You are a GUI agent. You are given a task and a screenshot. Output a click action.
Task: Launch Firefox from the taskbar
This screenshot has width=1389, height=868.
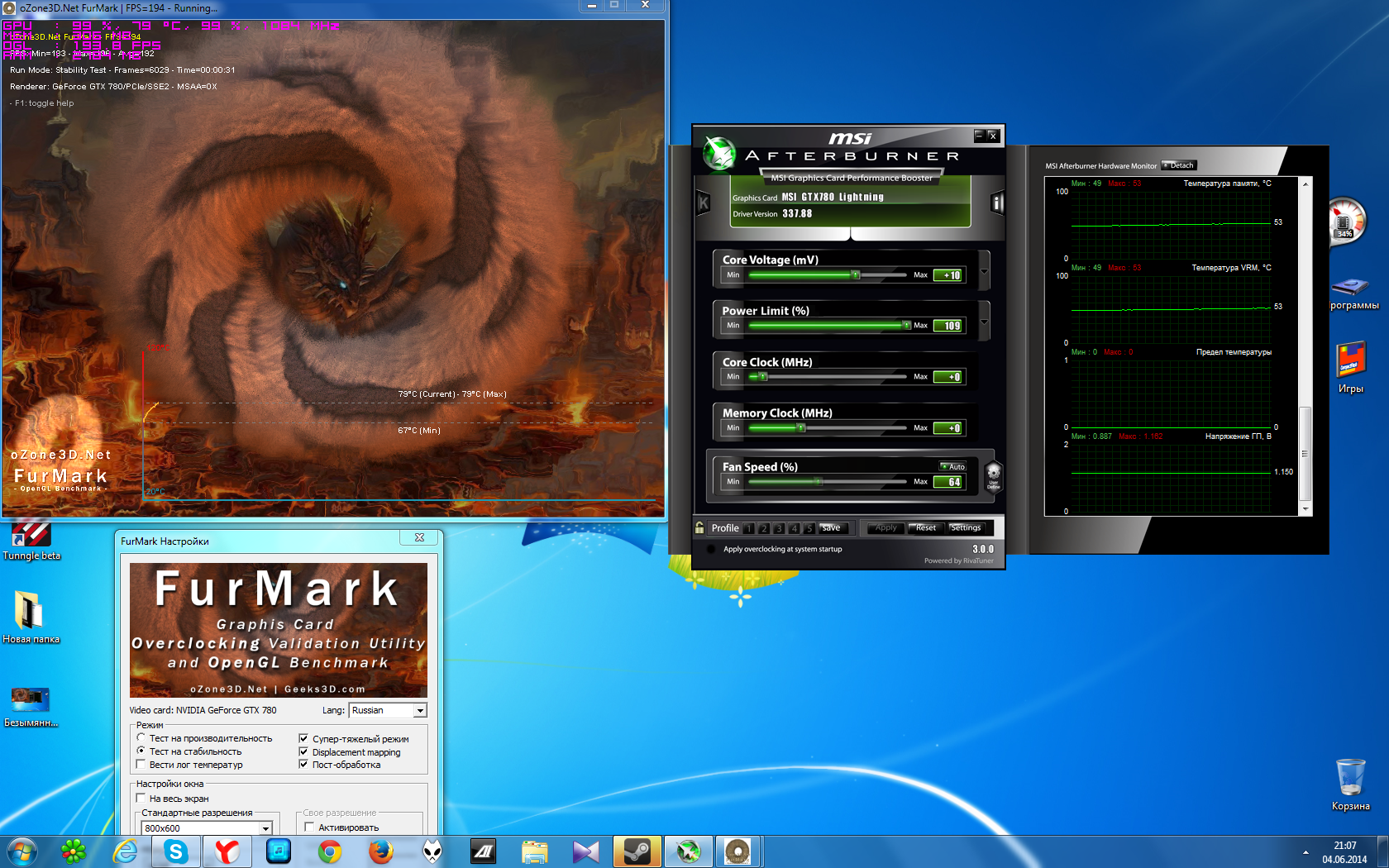(381, 851)
